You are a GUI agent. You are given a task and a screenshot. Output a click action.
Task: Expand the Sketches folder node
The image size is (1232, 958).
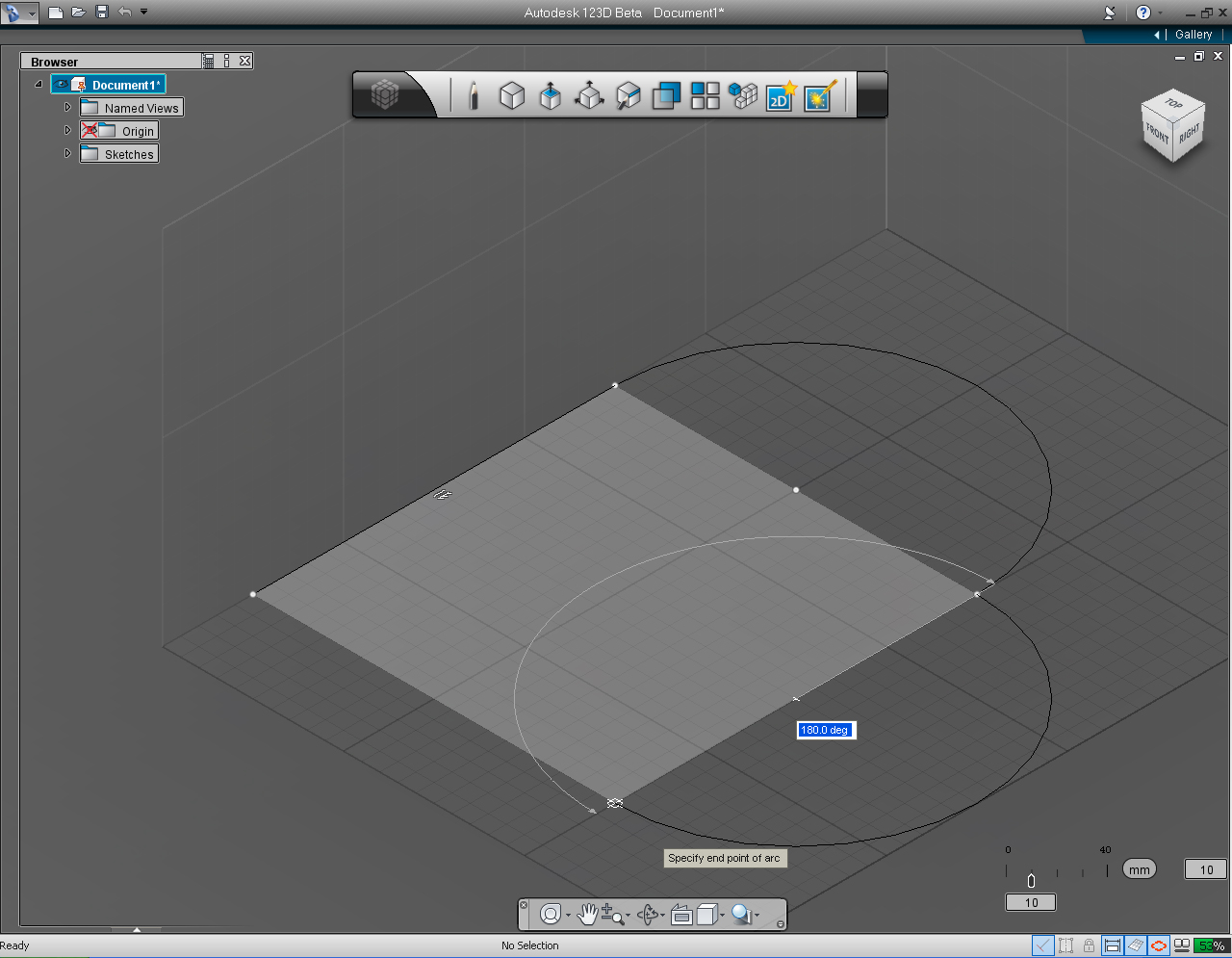click(x=67, y=153)
